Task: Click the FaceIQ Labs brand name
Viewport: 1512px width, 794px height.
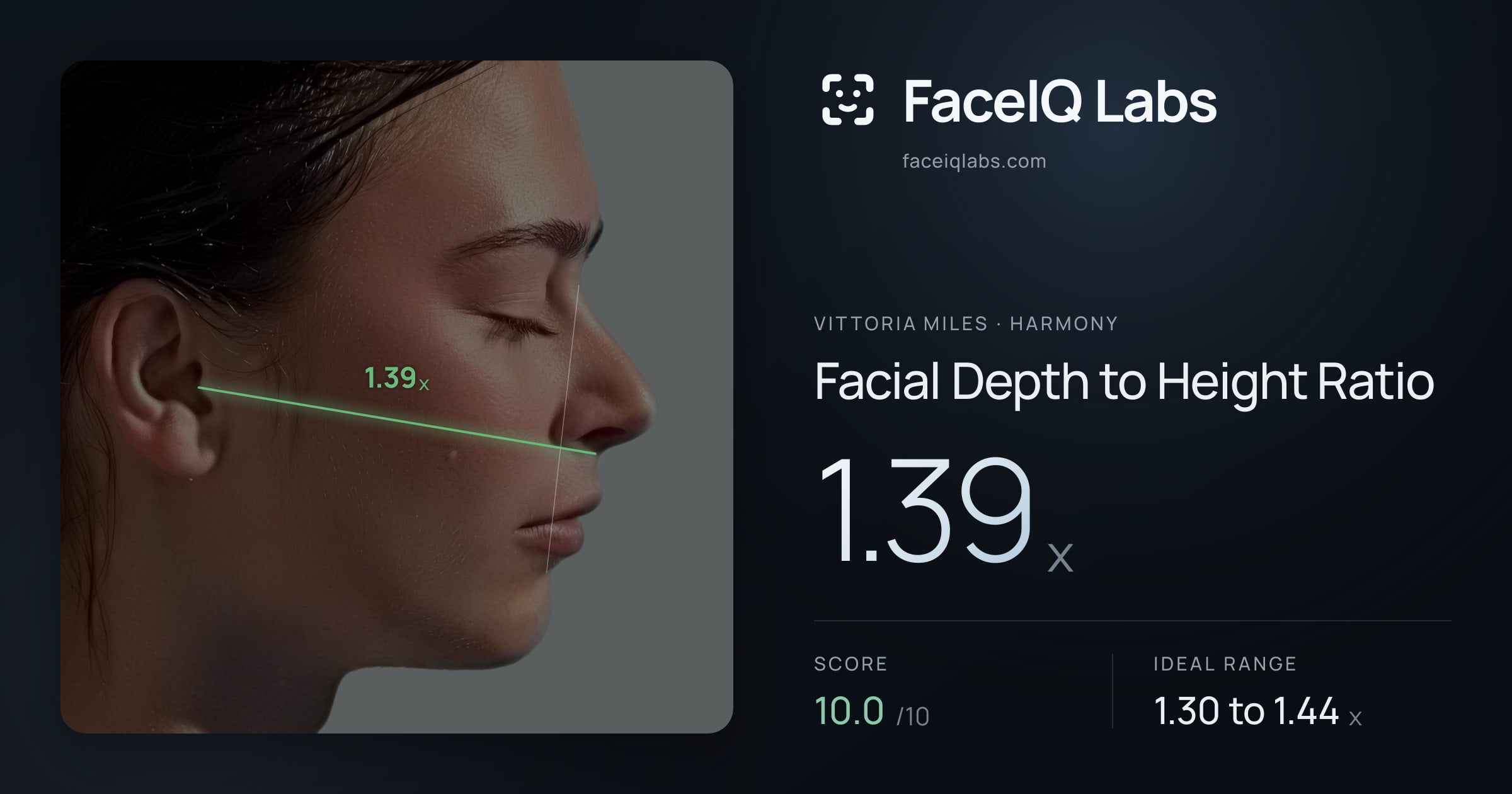Action: 1060,101
